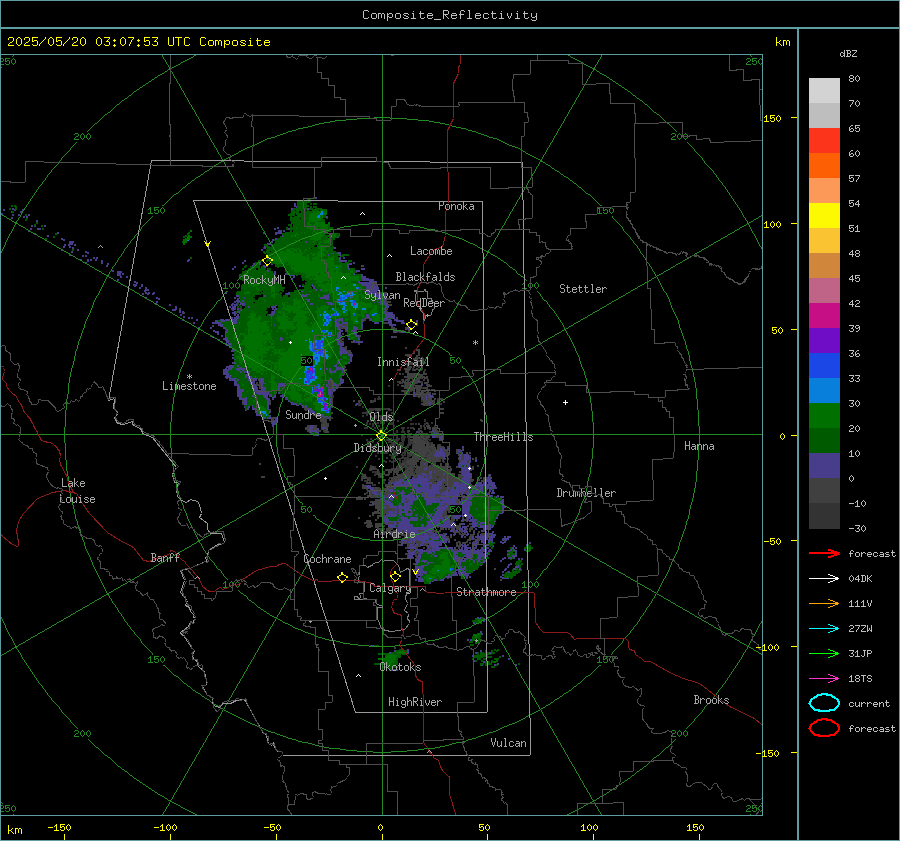Pick the red 60–65 dBZ swatch

(824, 141)
